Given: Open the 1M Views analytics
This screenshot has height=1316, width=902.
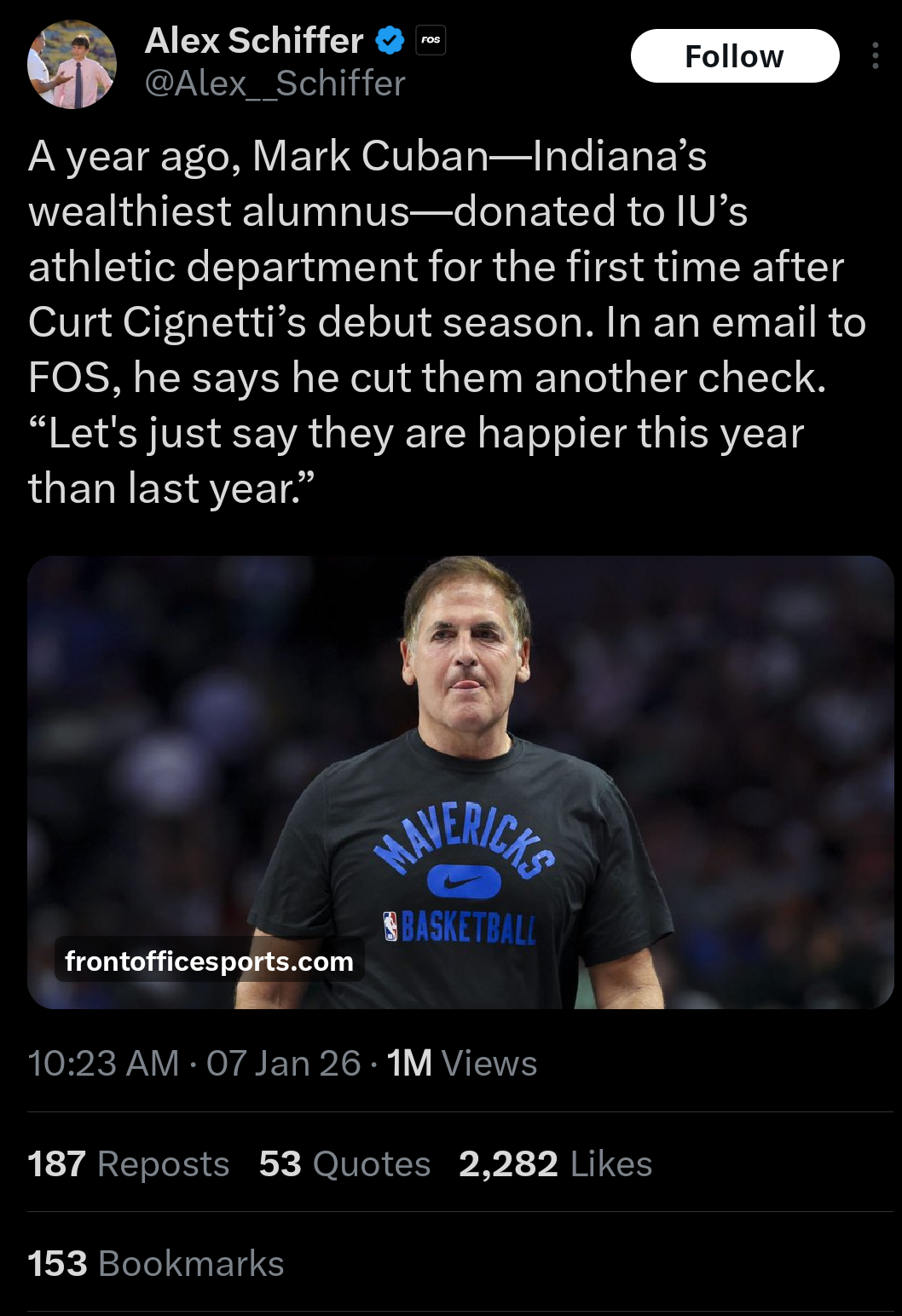Looking at the screenshot, I should tap(462, 1063).
